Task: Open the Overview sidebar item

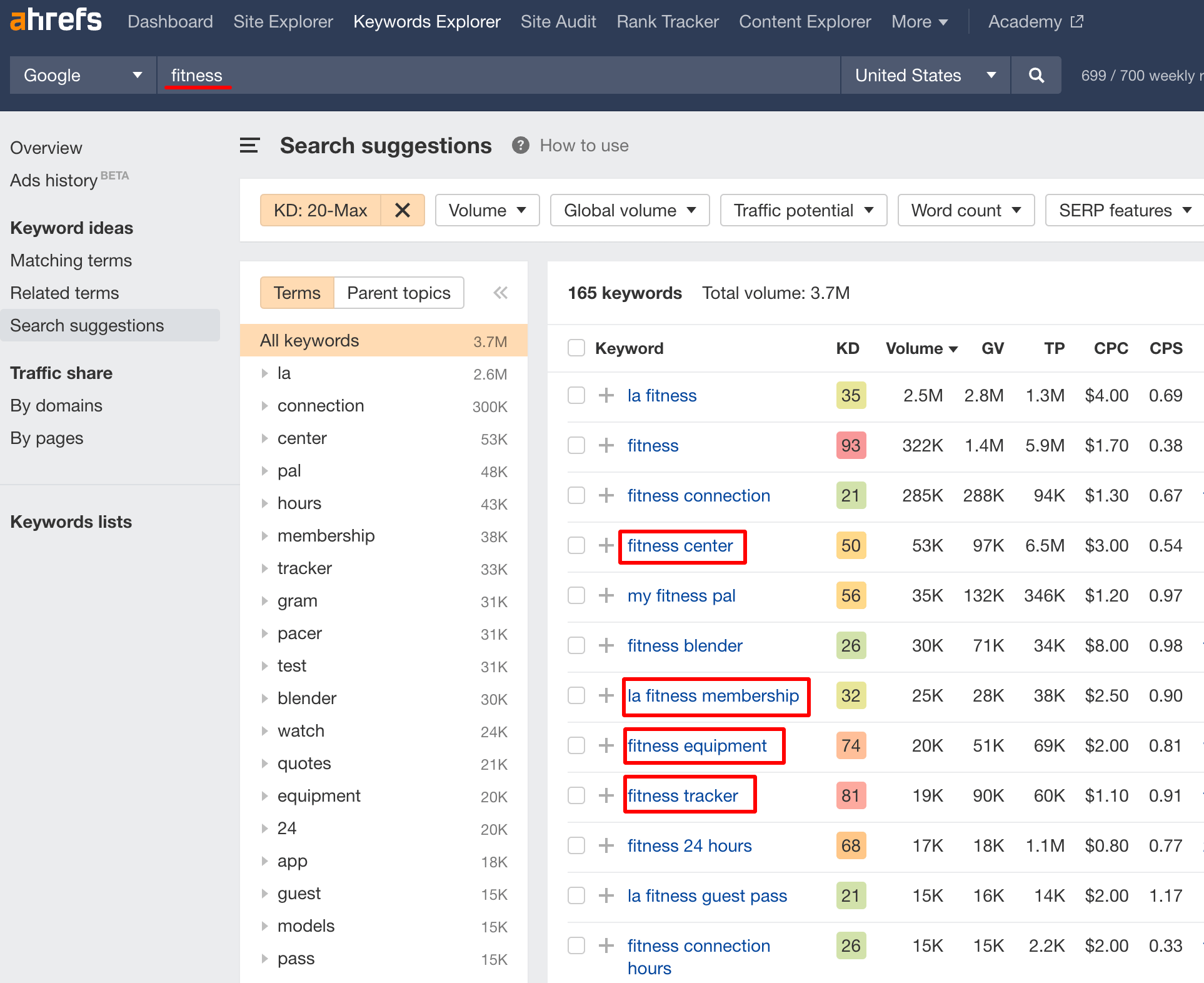Action: (x=46, y=148)
